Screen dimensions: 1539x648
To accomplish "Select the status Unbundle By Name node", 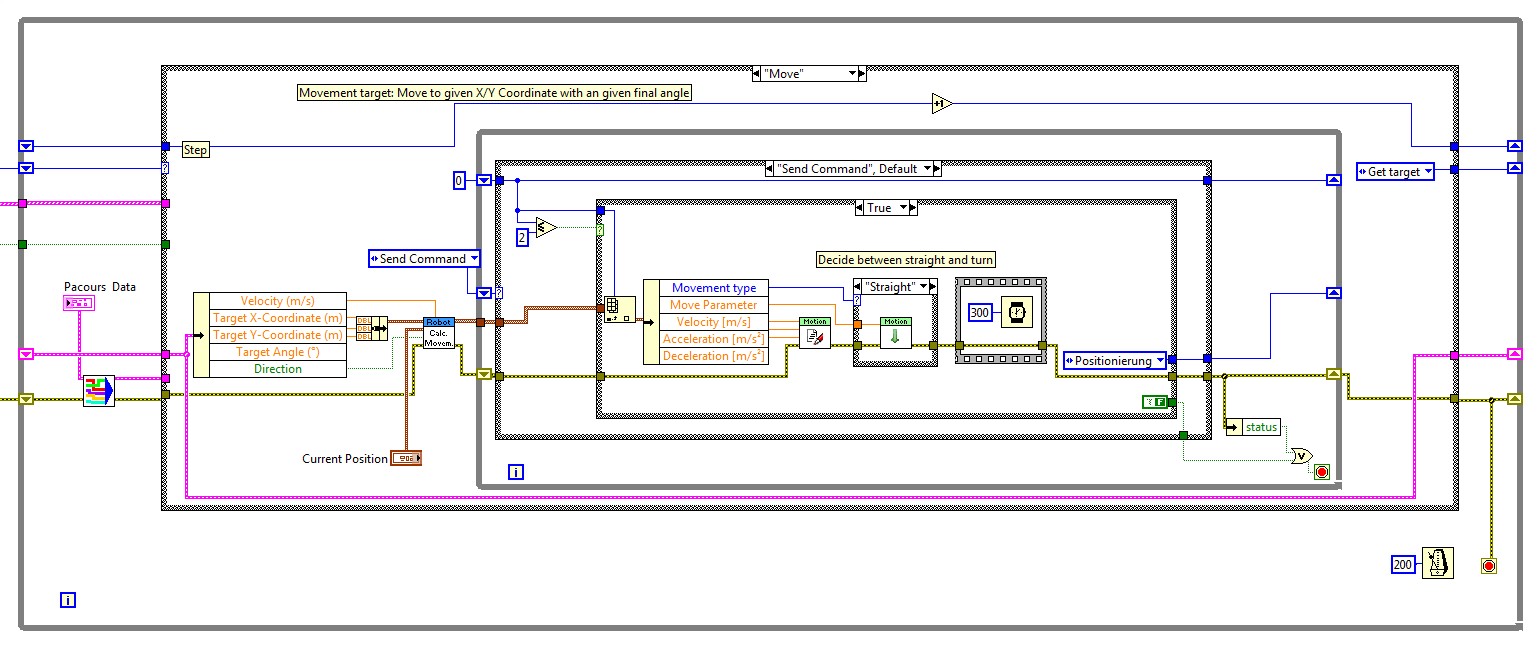I will 1252,427.
